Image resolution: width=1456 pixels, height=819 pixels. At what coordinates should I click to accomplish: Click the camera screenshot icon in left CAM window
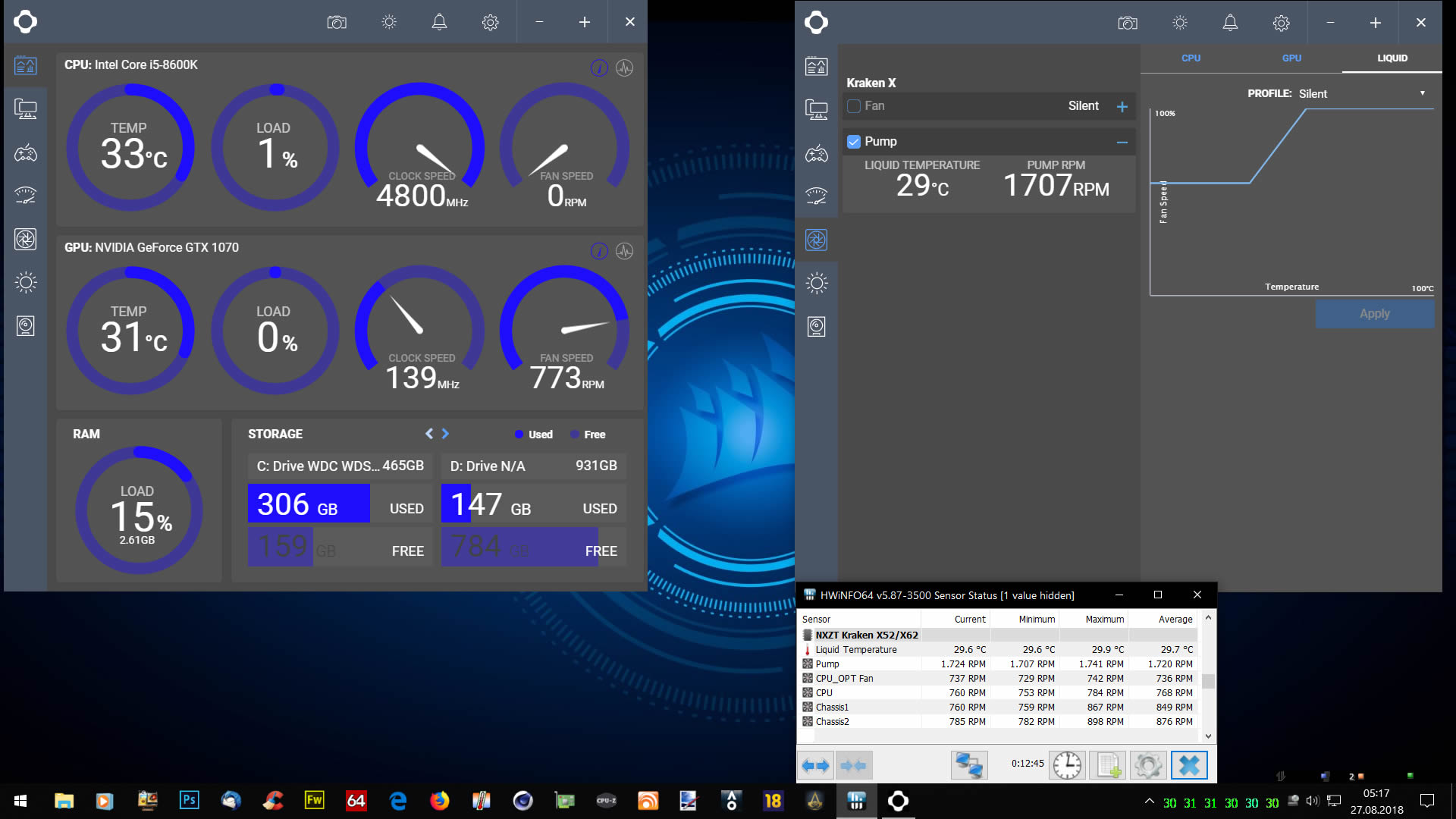tap(337, 22)
